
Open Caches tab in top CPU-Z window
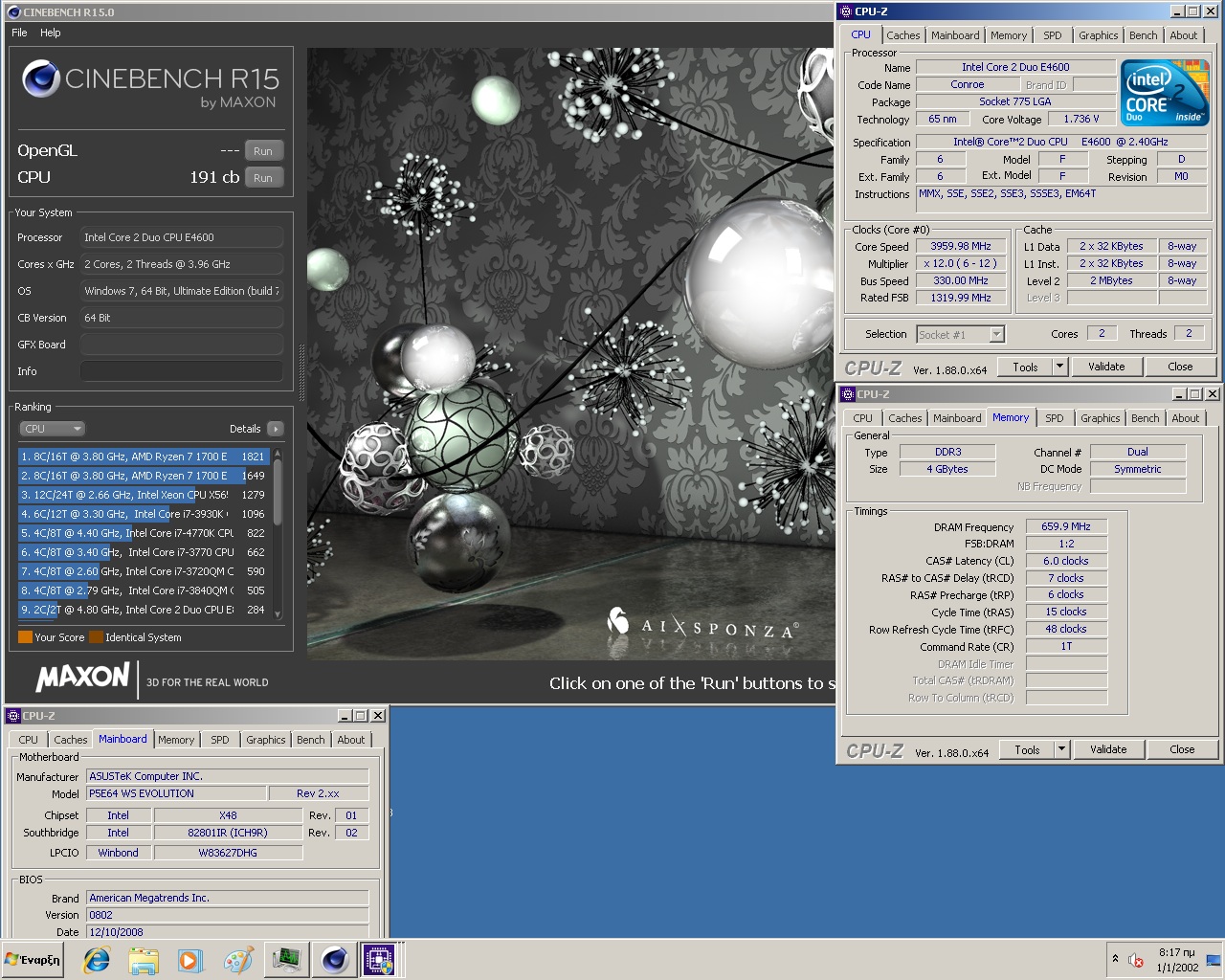point(902,35)
